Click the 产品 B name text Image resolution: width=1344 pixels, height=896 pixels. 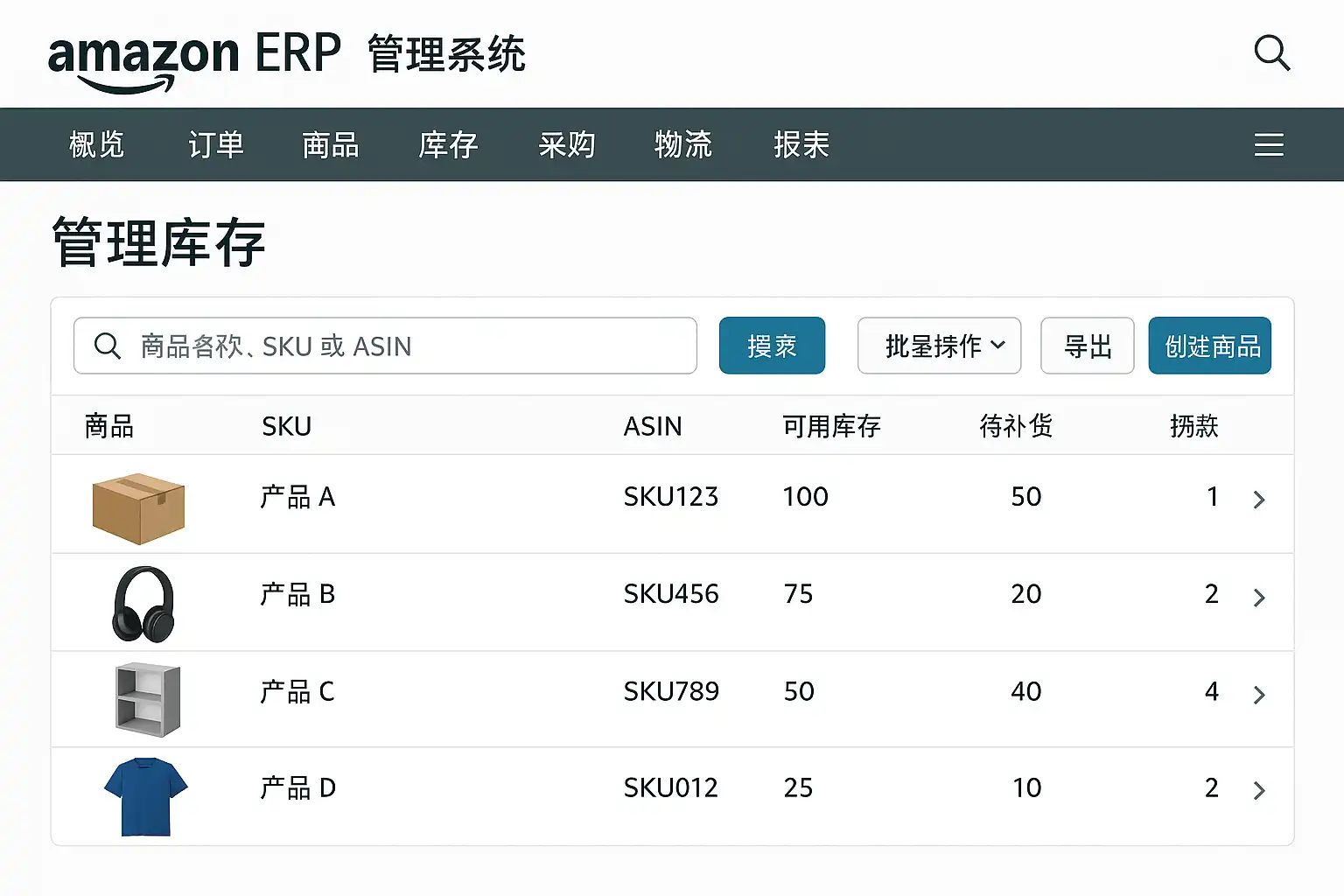pyautogui.click(x=297, y=595)
